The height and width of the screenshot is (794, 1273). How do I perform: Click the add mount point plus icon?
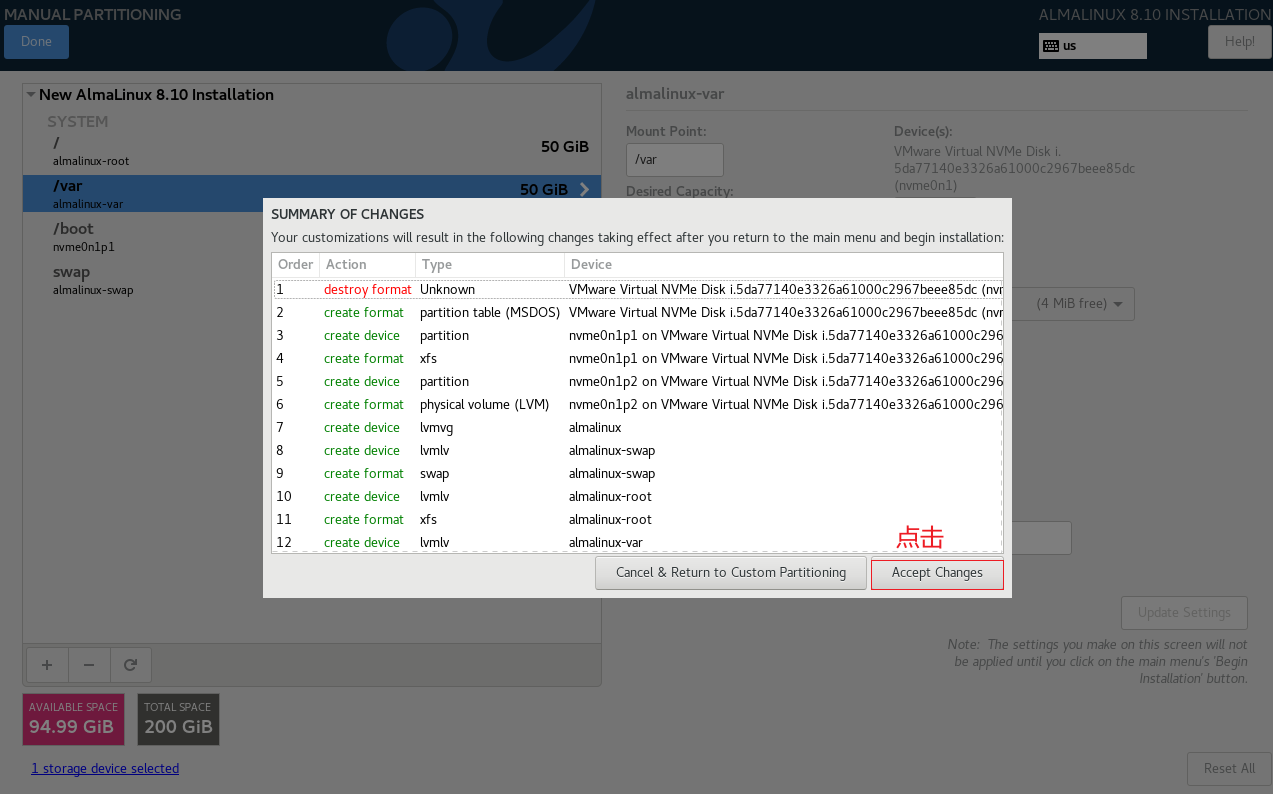[47, 664]
